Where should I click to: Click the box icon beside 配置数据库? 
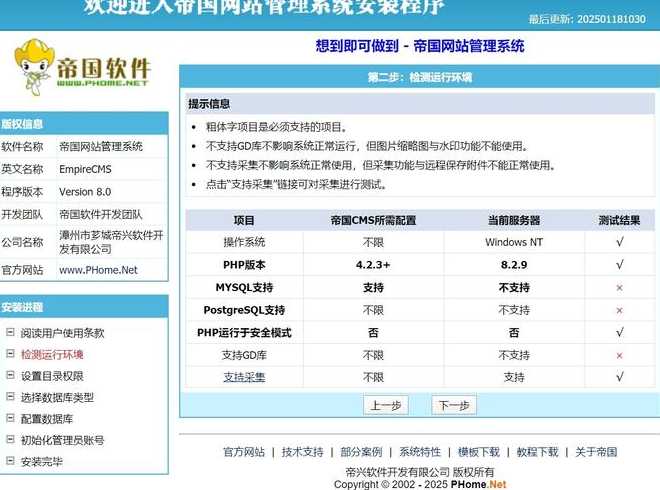click(x=11, y=418)
